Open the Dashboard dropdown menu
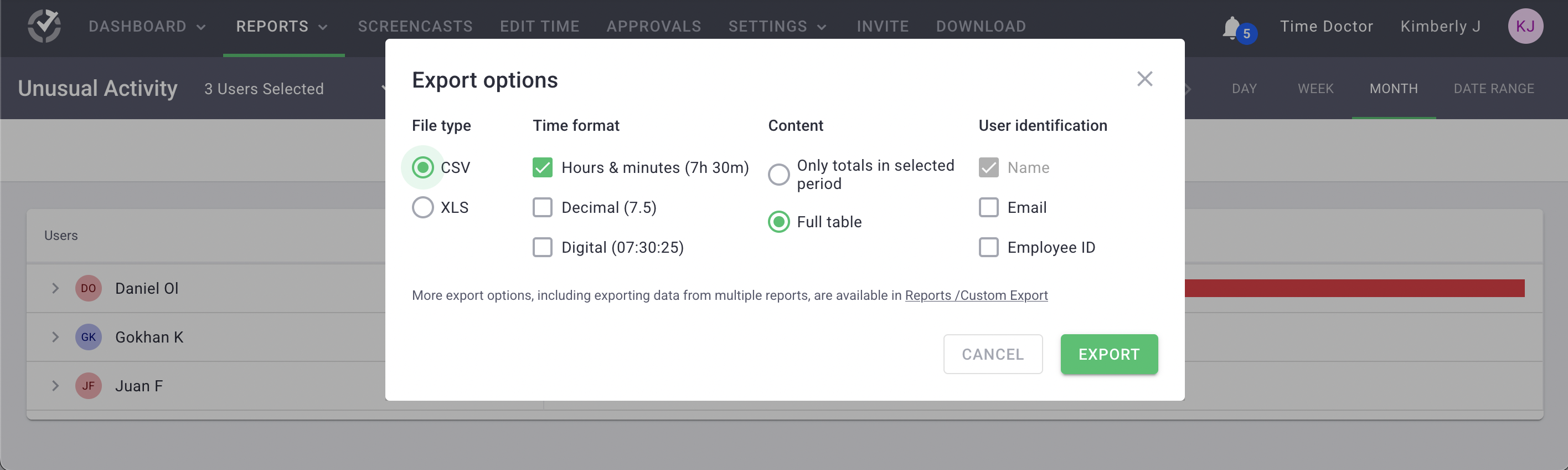Screen dimensions: 1568x470 [147, 26]
